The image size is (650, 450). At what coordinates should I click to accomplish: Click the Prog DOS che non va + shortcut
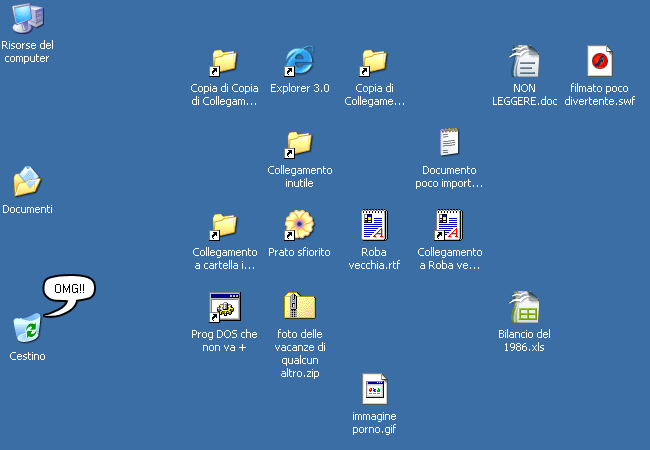(225, 307)
